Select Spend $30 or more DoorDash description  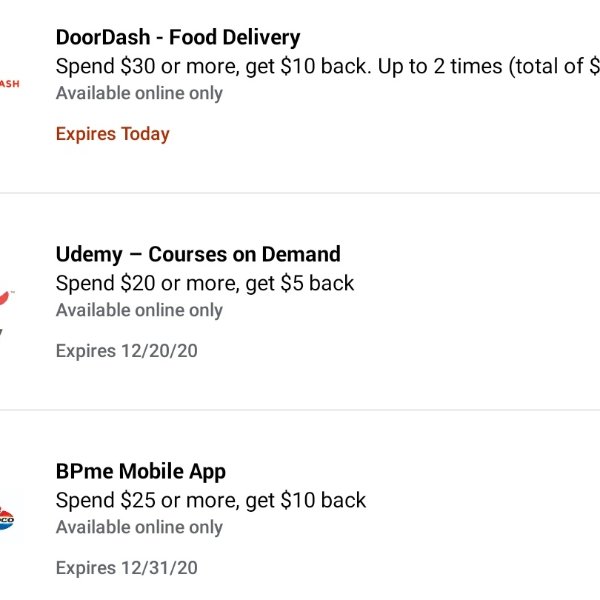point(328,66)
